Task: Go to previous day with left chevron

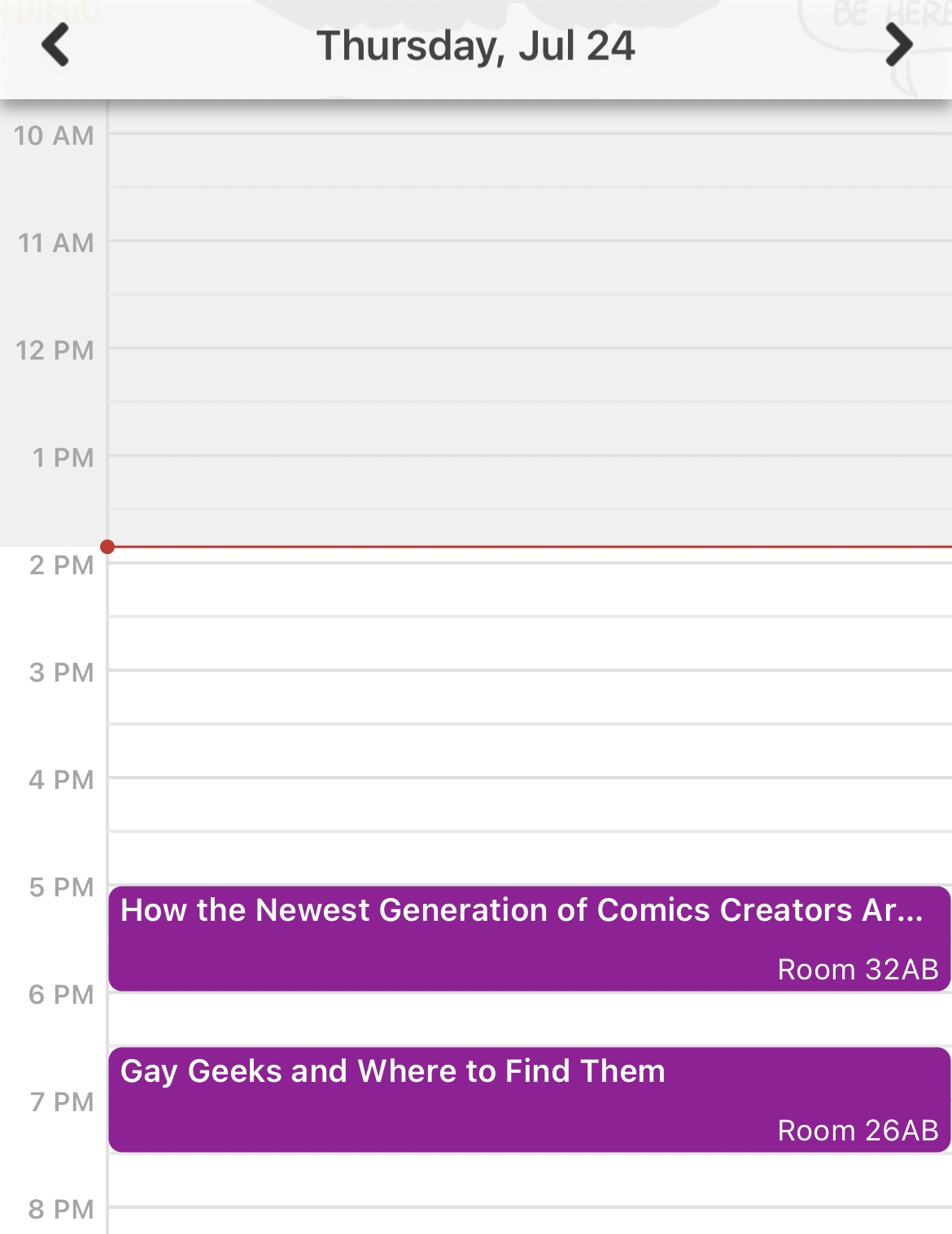Action: click(55, 45)
